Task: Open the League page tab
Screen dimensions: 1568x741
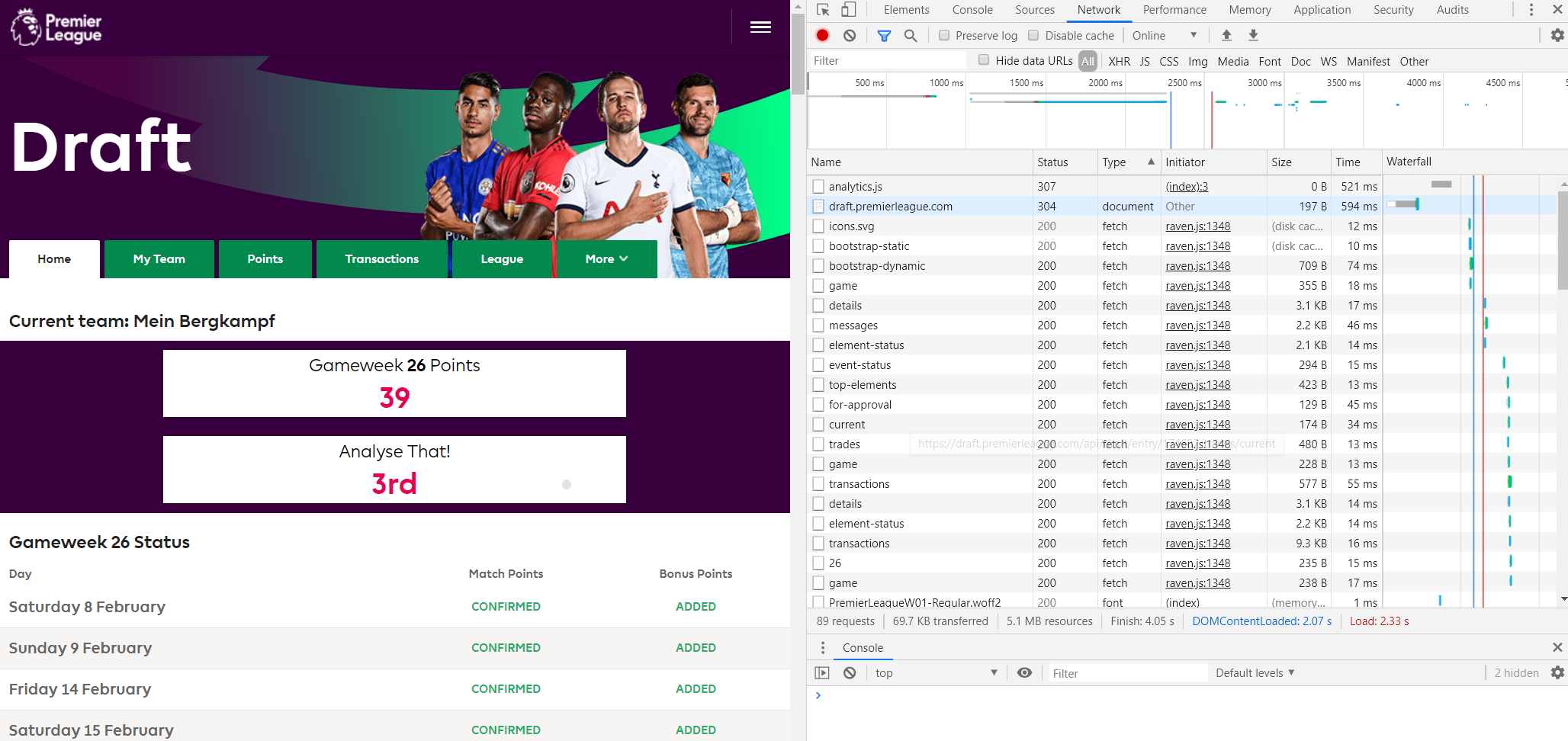Action: click(502, 259)
